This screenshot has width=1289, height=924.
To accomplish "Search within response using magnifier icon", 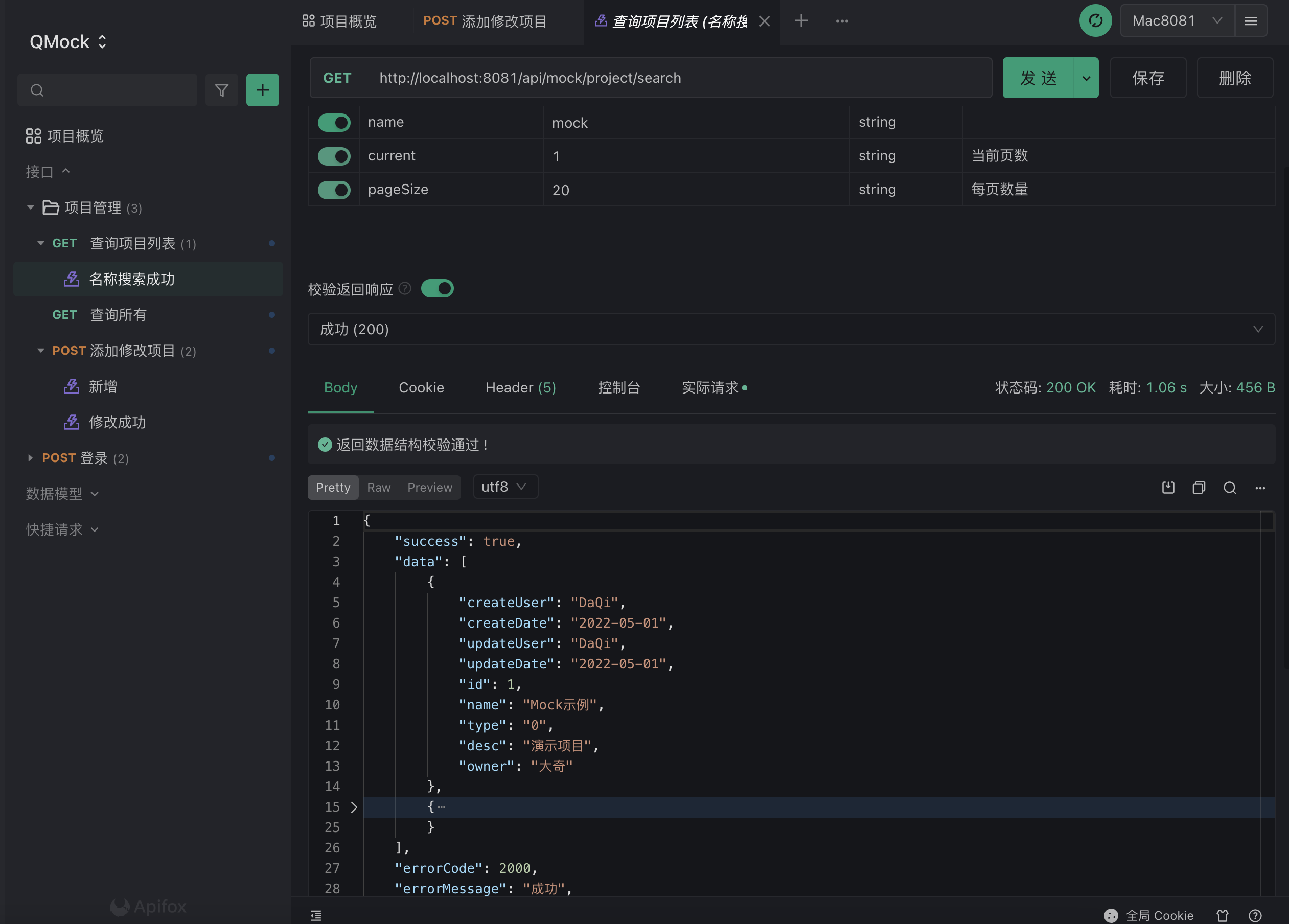I will tap(1229, 487).
